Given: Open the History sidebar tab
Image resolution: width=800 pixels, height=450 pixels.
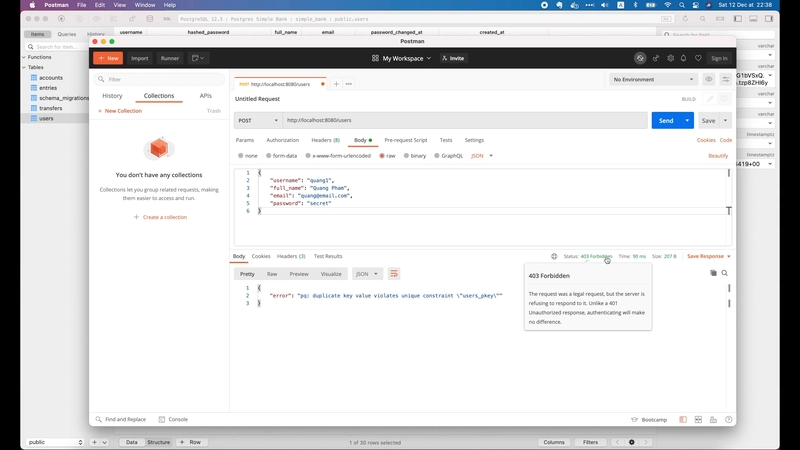Looking at the screenshot, I should 112,96.
